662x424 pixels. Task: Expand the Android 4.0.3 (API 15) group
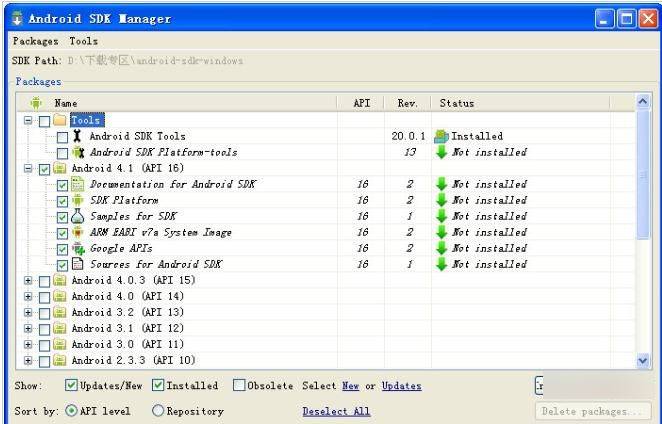click(x=28, y=280)
